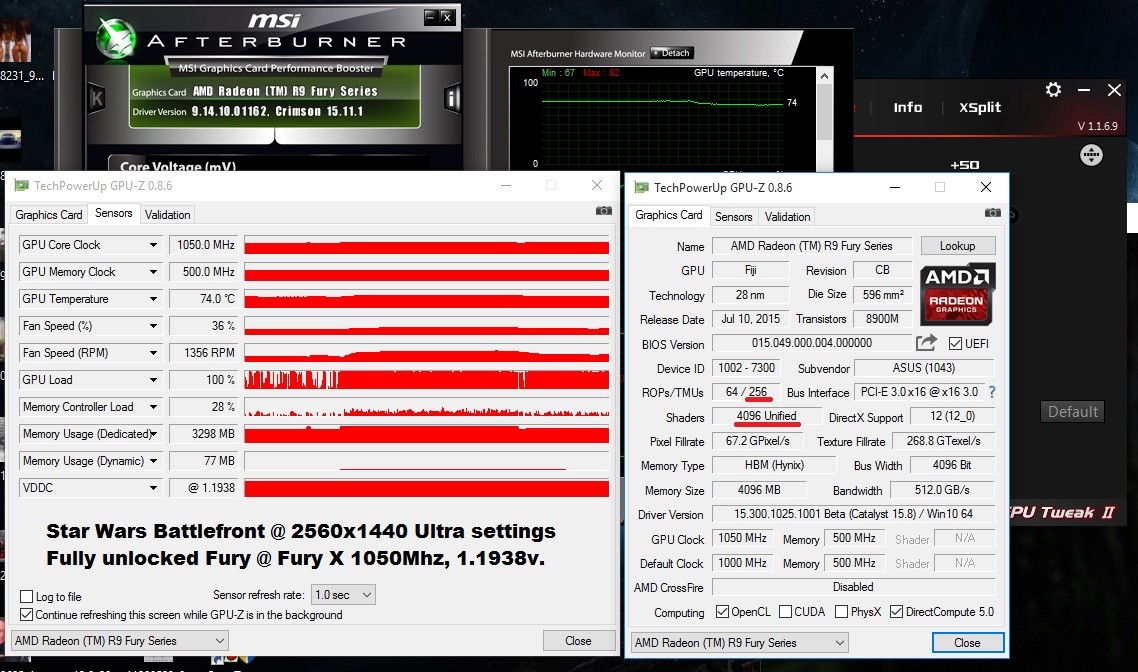Expand the Memory Controller Load dropdown

point(153,407)
